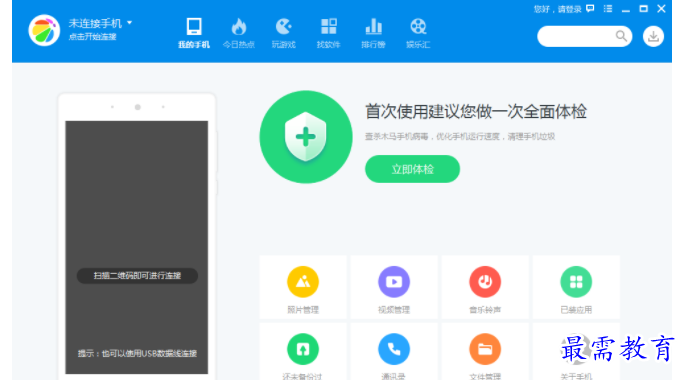Image resolution: width=683 pixels, height=380 pixels.
Task: Open 视频管理 video manager
Action: point(394,288)
